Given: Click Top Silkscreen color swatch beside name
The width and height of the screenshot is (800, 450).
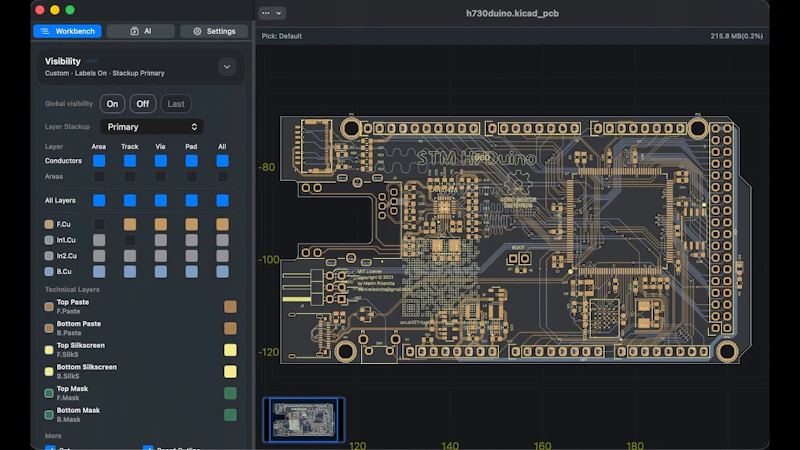Looking at the screenshot, I should point(49,350).
